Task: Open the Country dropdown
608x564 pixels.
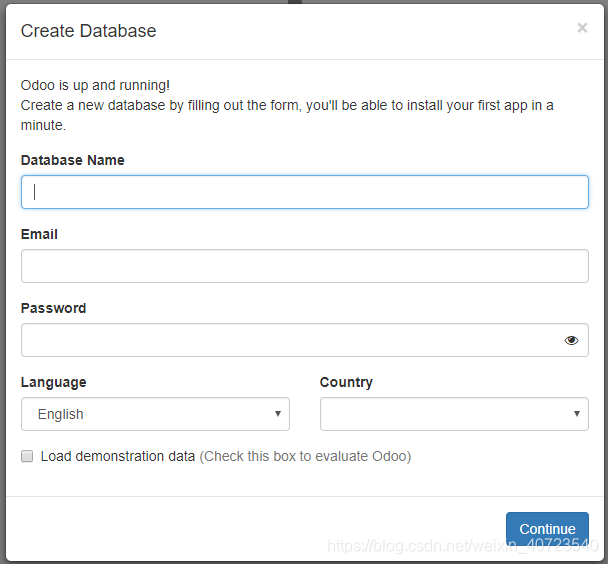Action: click(x=454, y=414)
